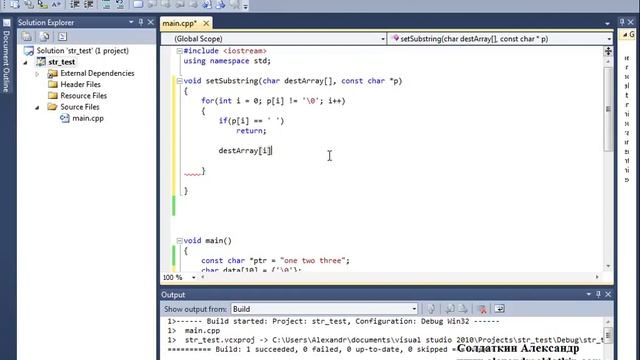Select the Header Files folder

(x=80, y=84)
